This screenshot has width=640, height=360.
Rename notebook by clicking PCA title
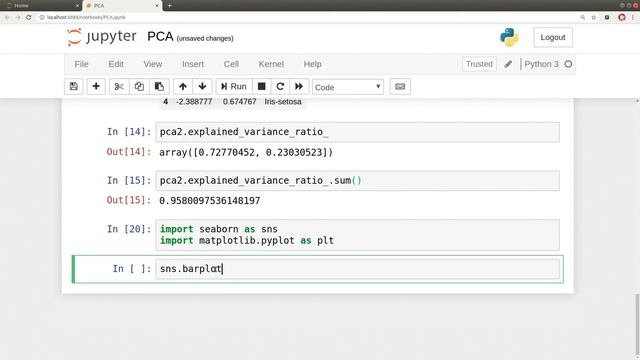pos(160,36)
